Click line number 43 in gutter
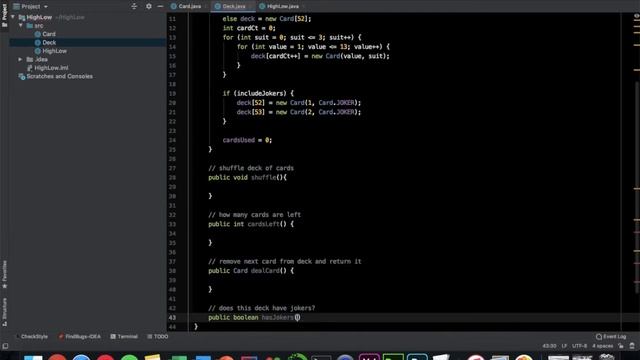Image resolution: width=640 pixels, height=360 pixels. click(x=172, y=318)
